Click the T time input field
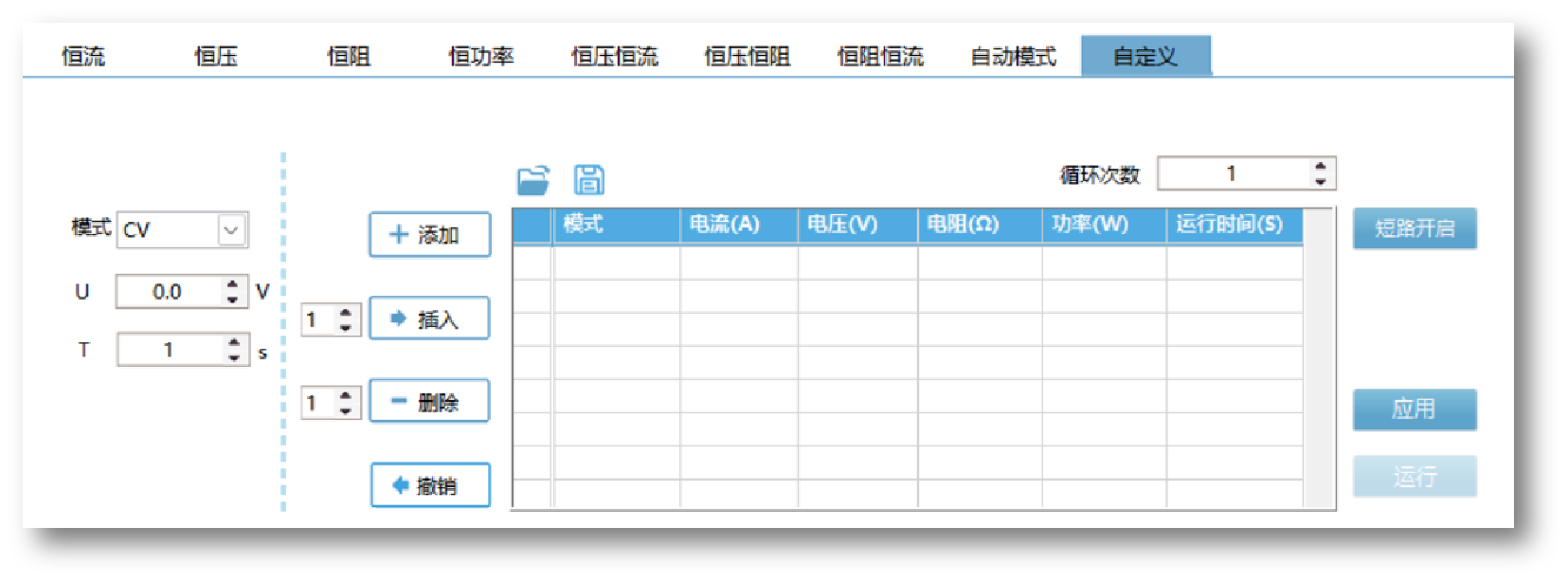1568x582 pixels. point(169,349)
